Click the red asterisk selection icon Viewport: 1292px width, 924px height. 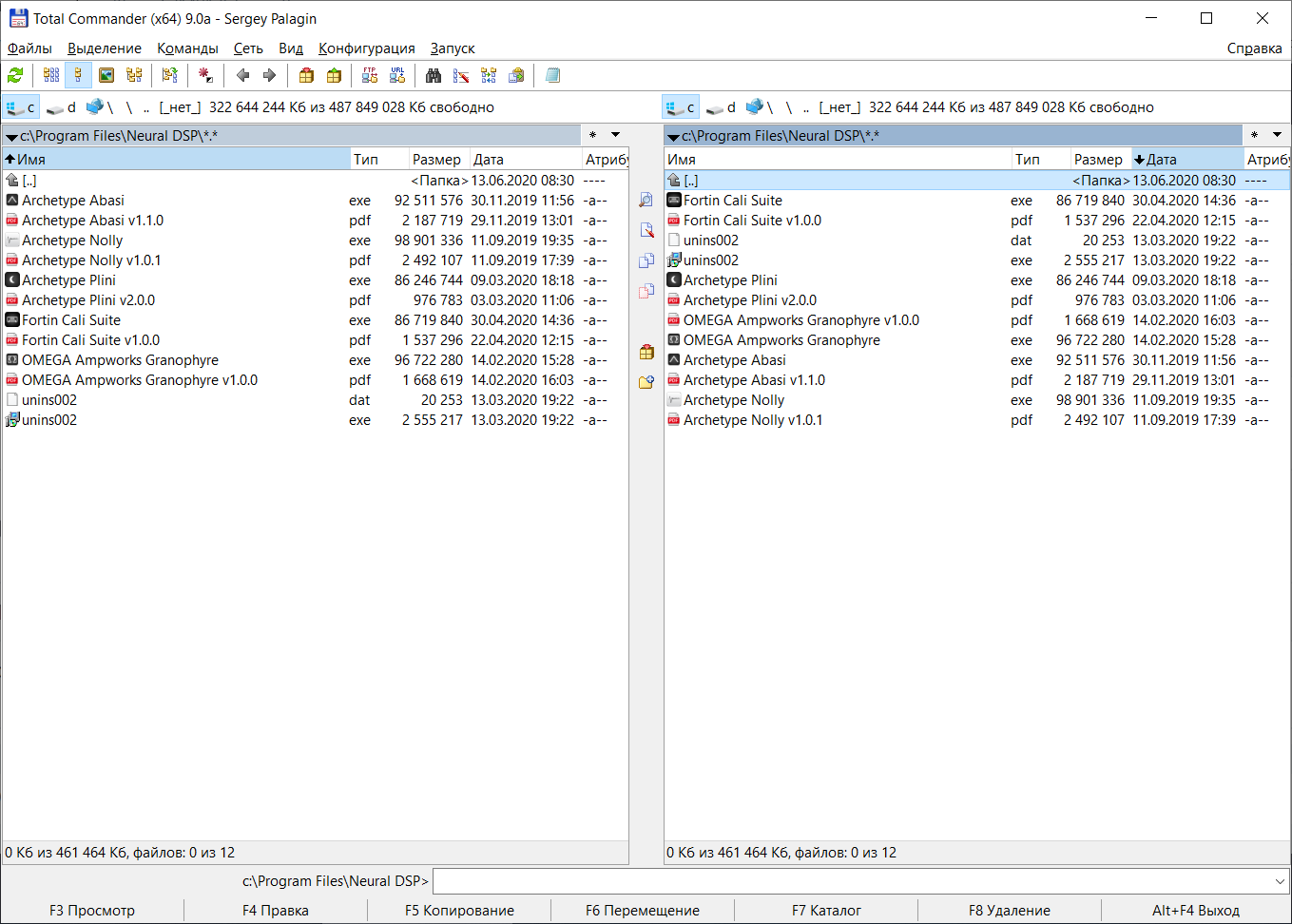pos(205,75)
